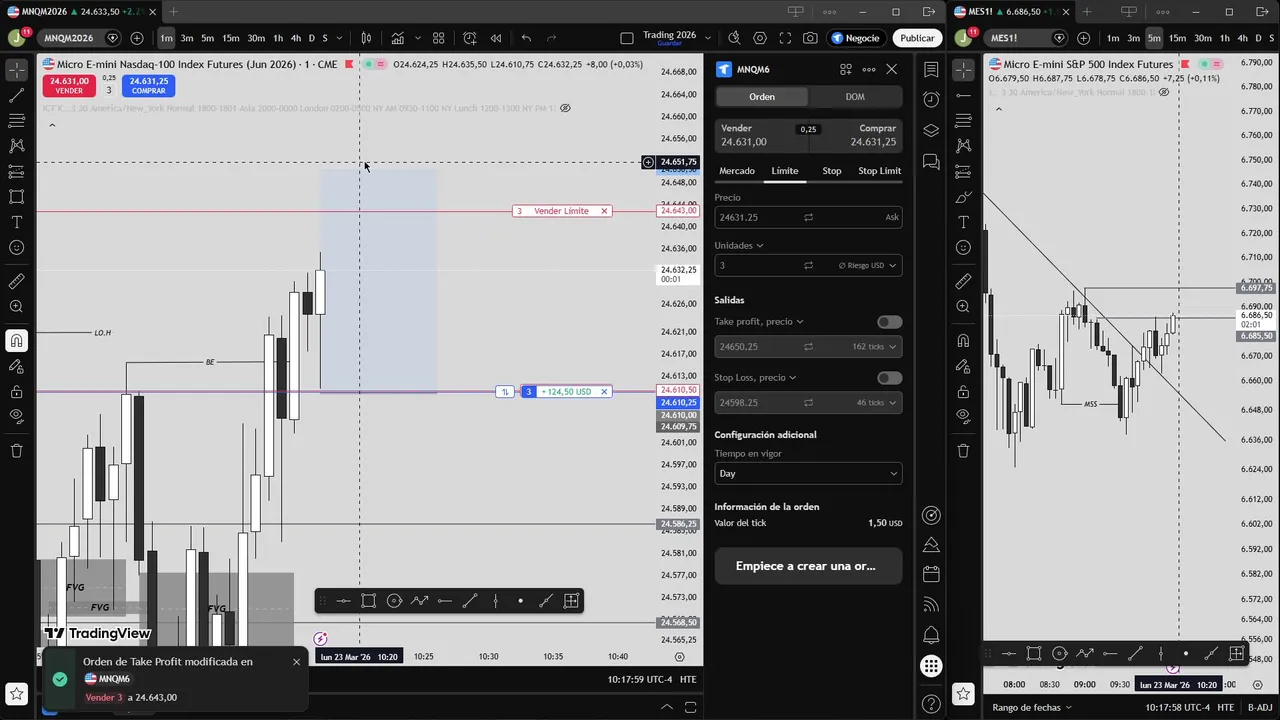Open Trading 2026 layout dropdown chevron
This screenshot has height=720, width=1280.
(x=708, y=38)
